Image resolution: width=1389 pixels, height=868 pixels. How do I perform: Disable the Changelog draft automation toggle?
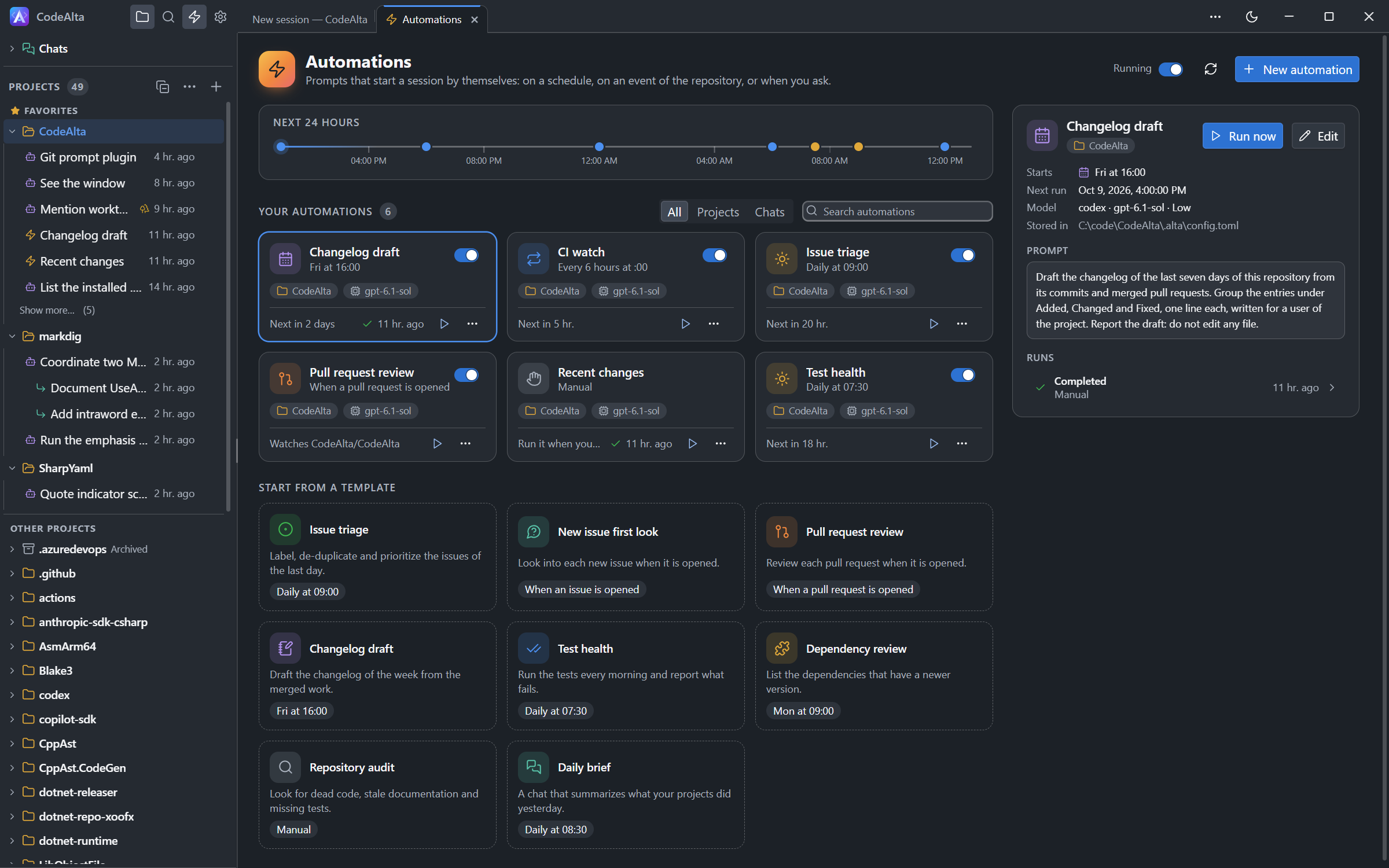coord(466,255)
